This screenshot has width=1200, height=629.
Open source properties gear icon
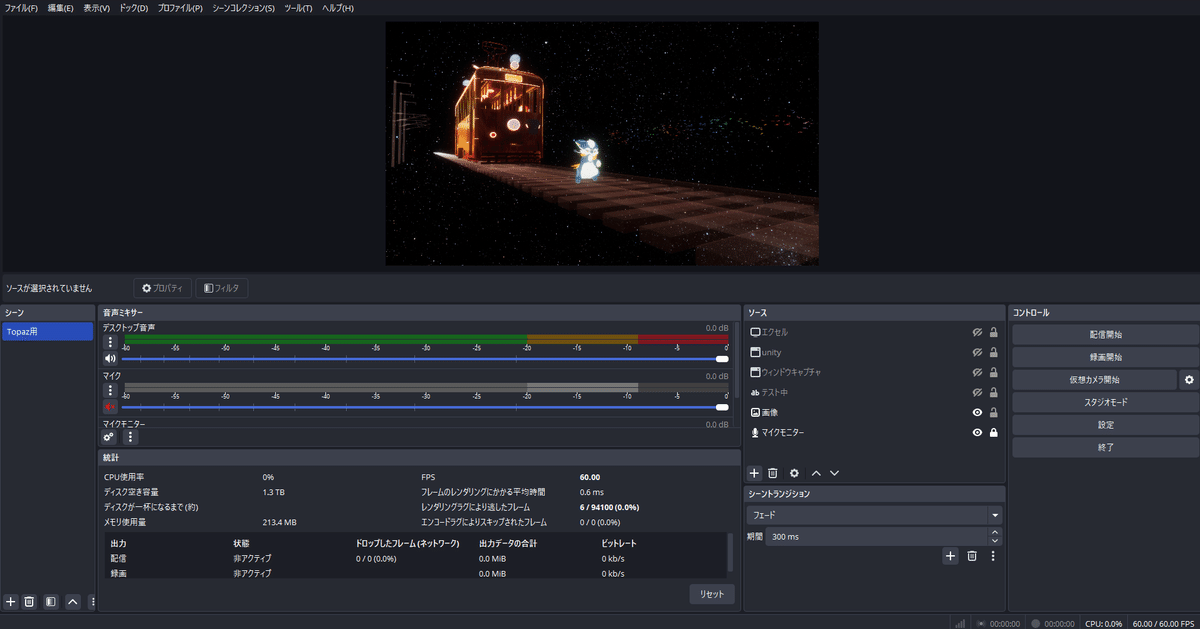[794, 473]
